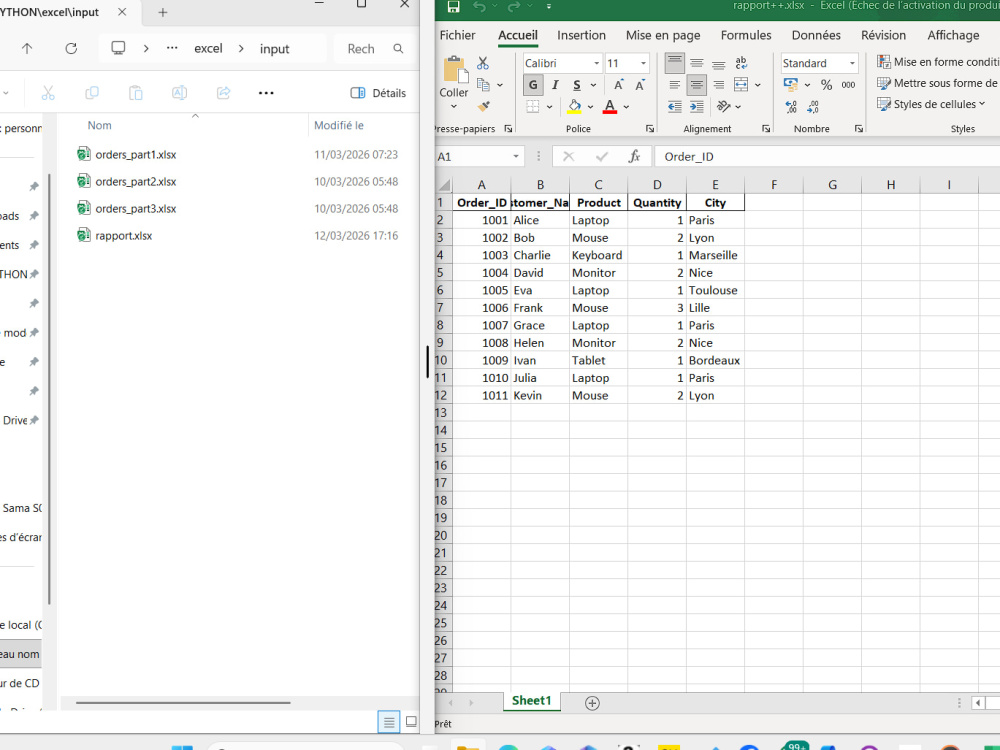Toggle align text right
1000x750 pixels.
point(719,85)
